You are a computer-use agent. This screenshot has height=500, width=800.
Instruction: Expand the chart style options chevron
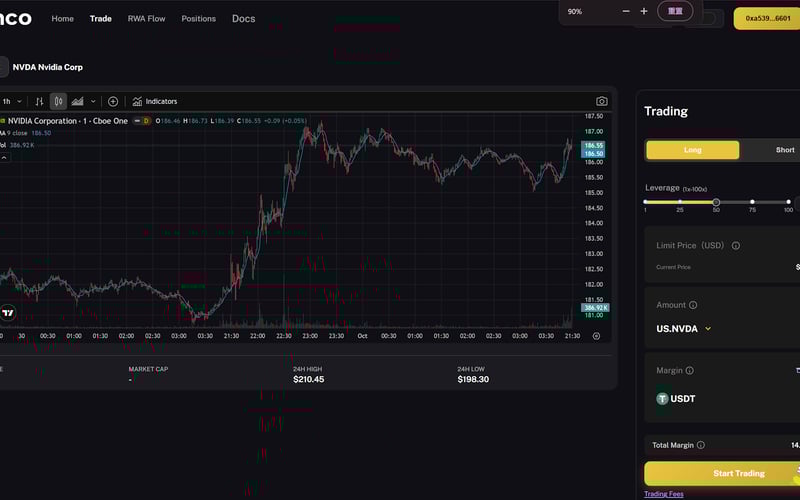[x=93, y=102]
